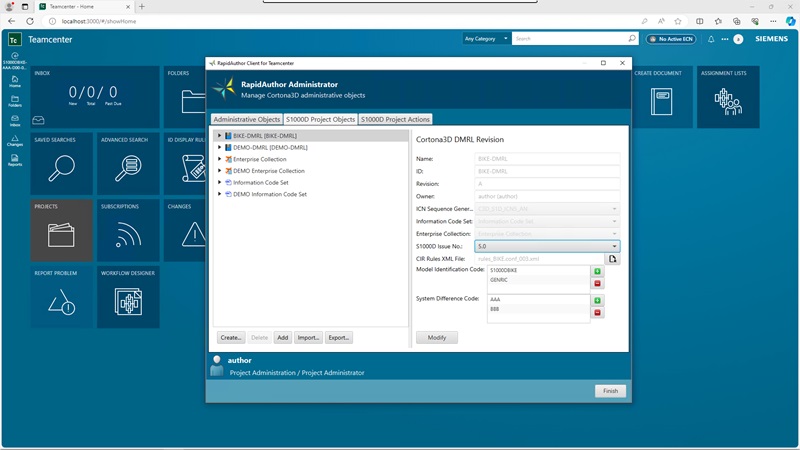Switch to Administrative Objects tab
The image size is (800, 450).
pos(247,119)
